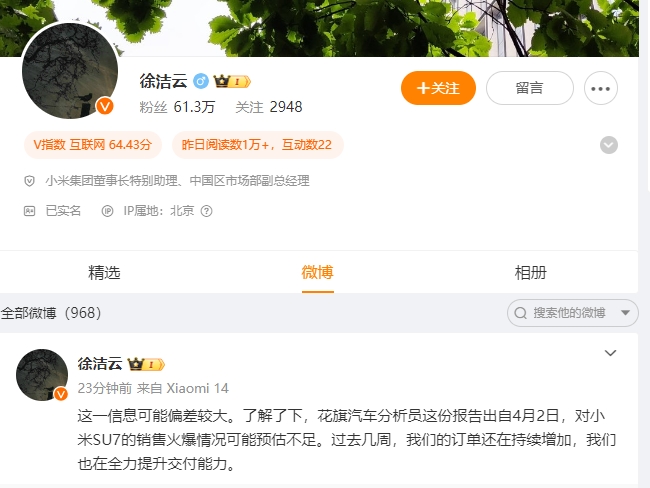Click the magnifier icon in weibo search box

click(x=520, y=313)
